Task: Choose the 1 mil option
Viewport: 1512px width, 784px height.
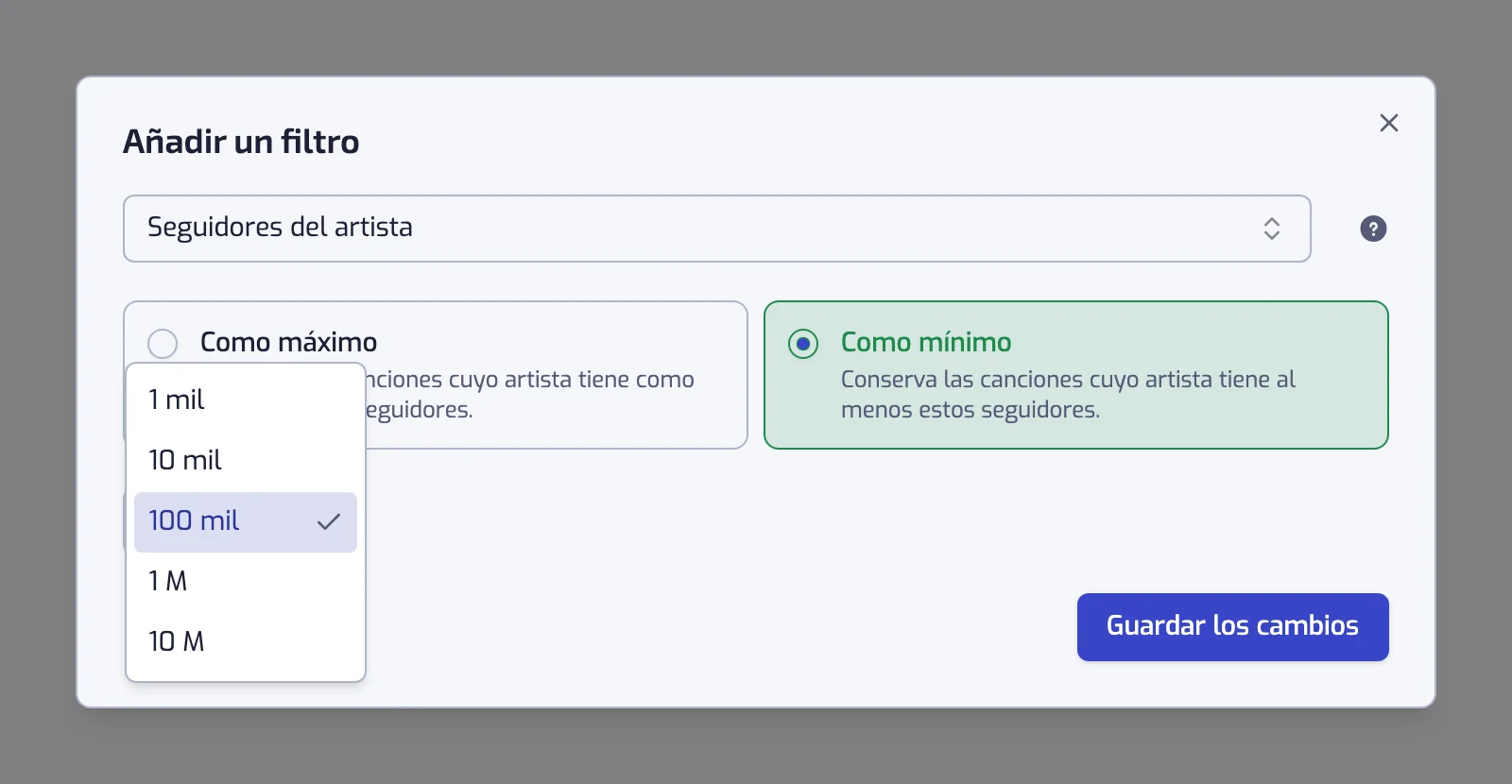Action: [x=246, y=400]
